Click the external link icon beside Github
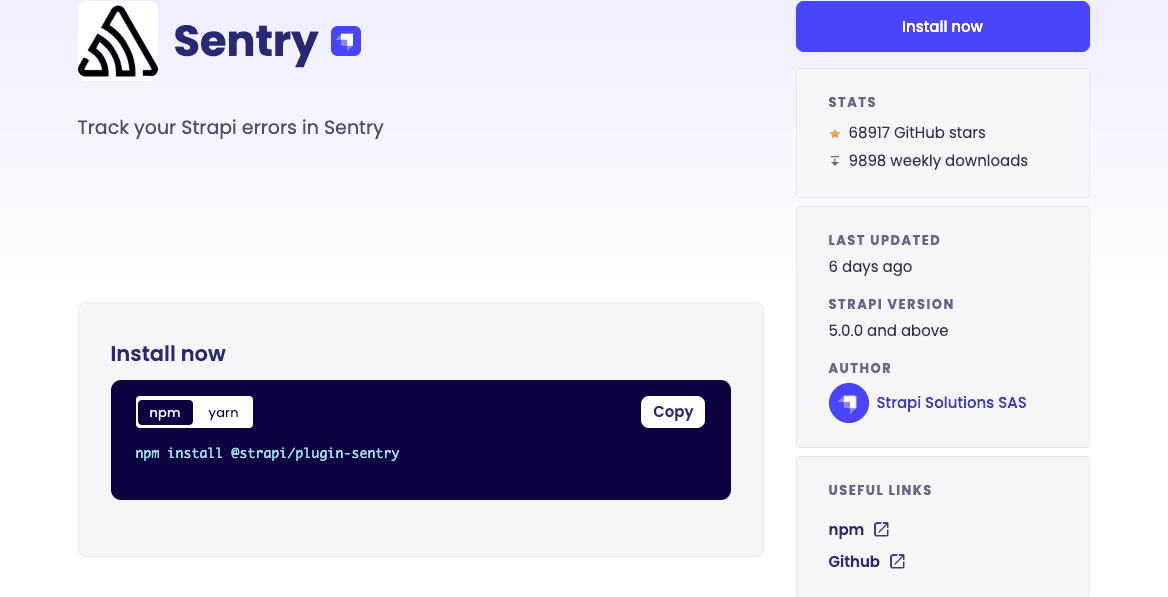Screen dimensions: 1168x597 tap(898, 561)
